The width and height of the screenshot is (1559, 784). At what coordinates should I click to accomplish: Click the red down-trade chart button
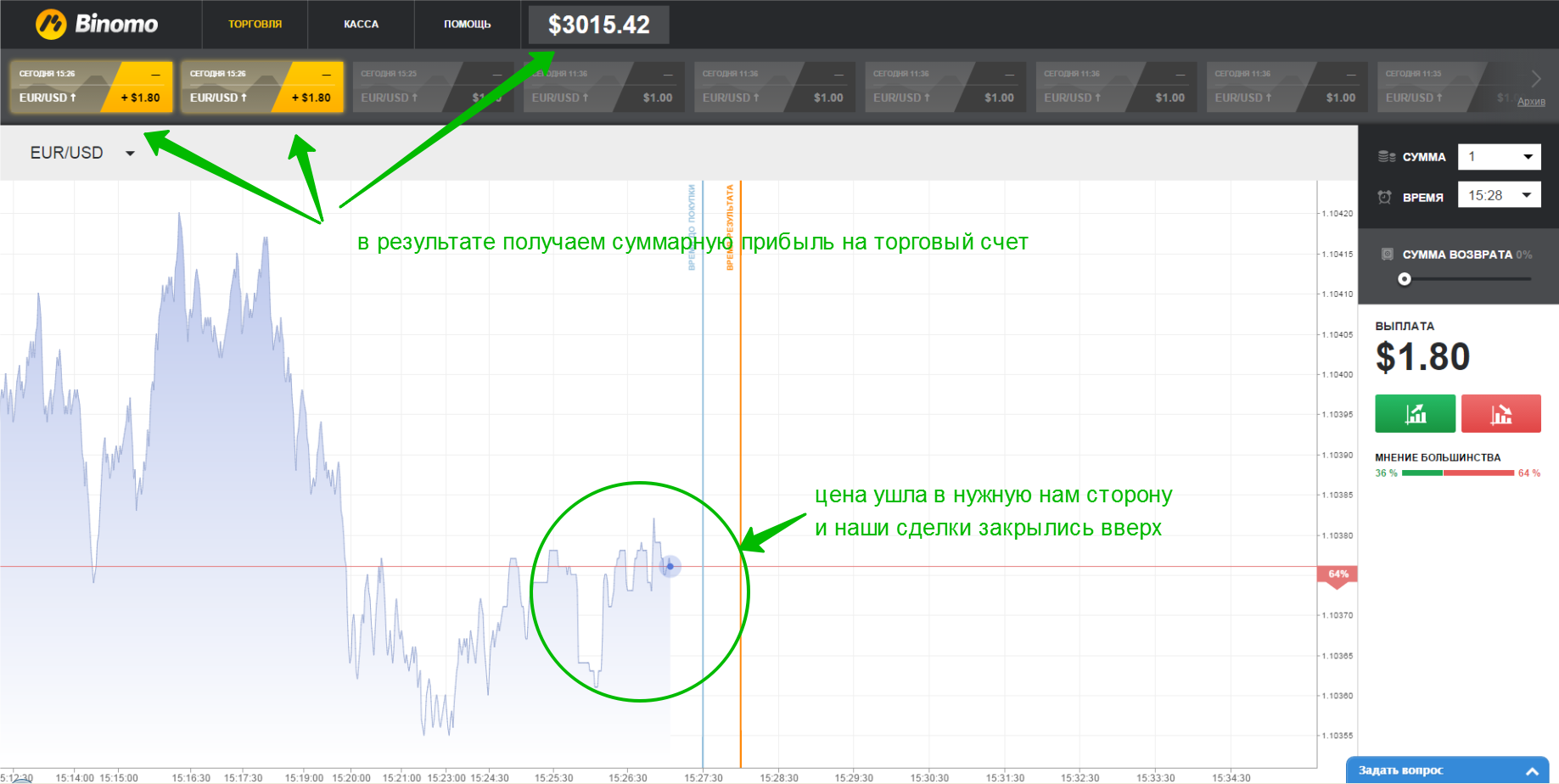[1500, 414]
